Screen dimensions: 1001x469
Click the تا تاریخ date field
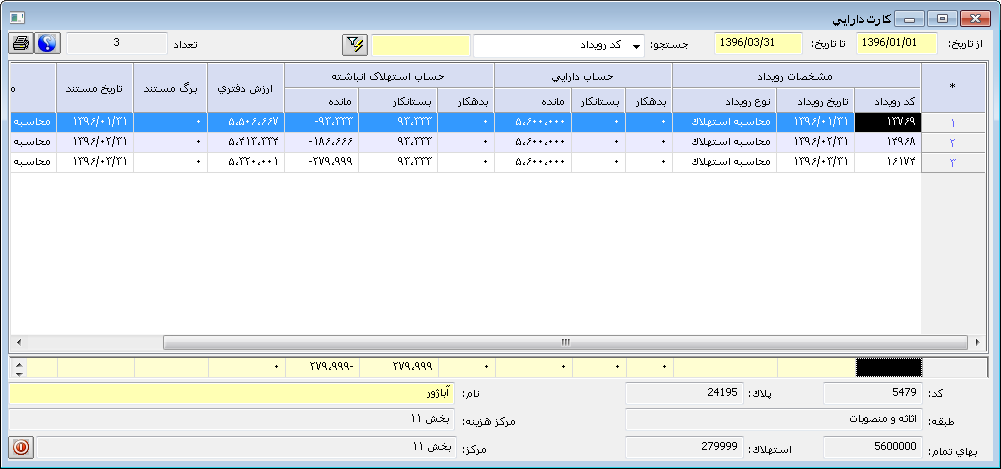758,44
